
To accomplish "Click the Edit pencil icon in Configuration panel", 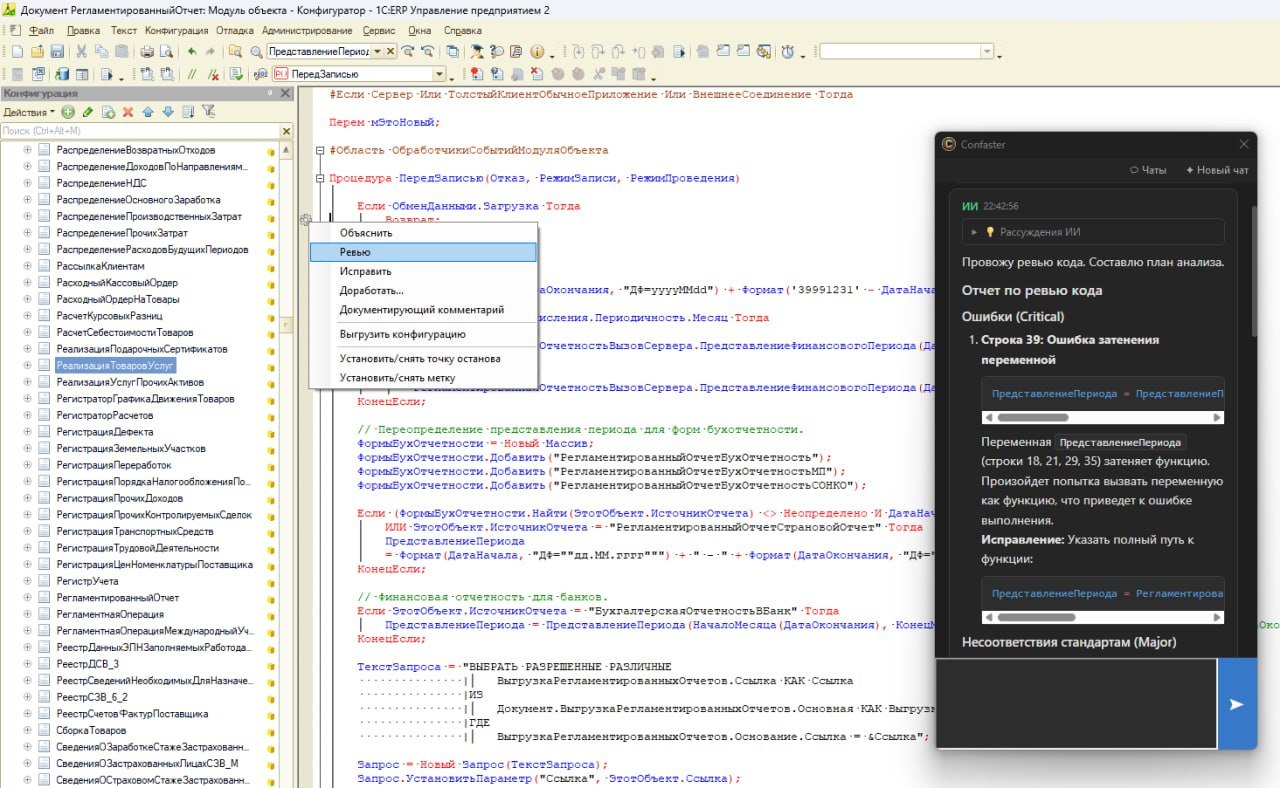I will [88, 112].
